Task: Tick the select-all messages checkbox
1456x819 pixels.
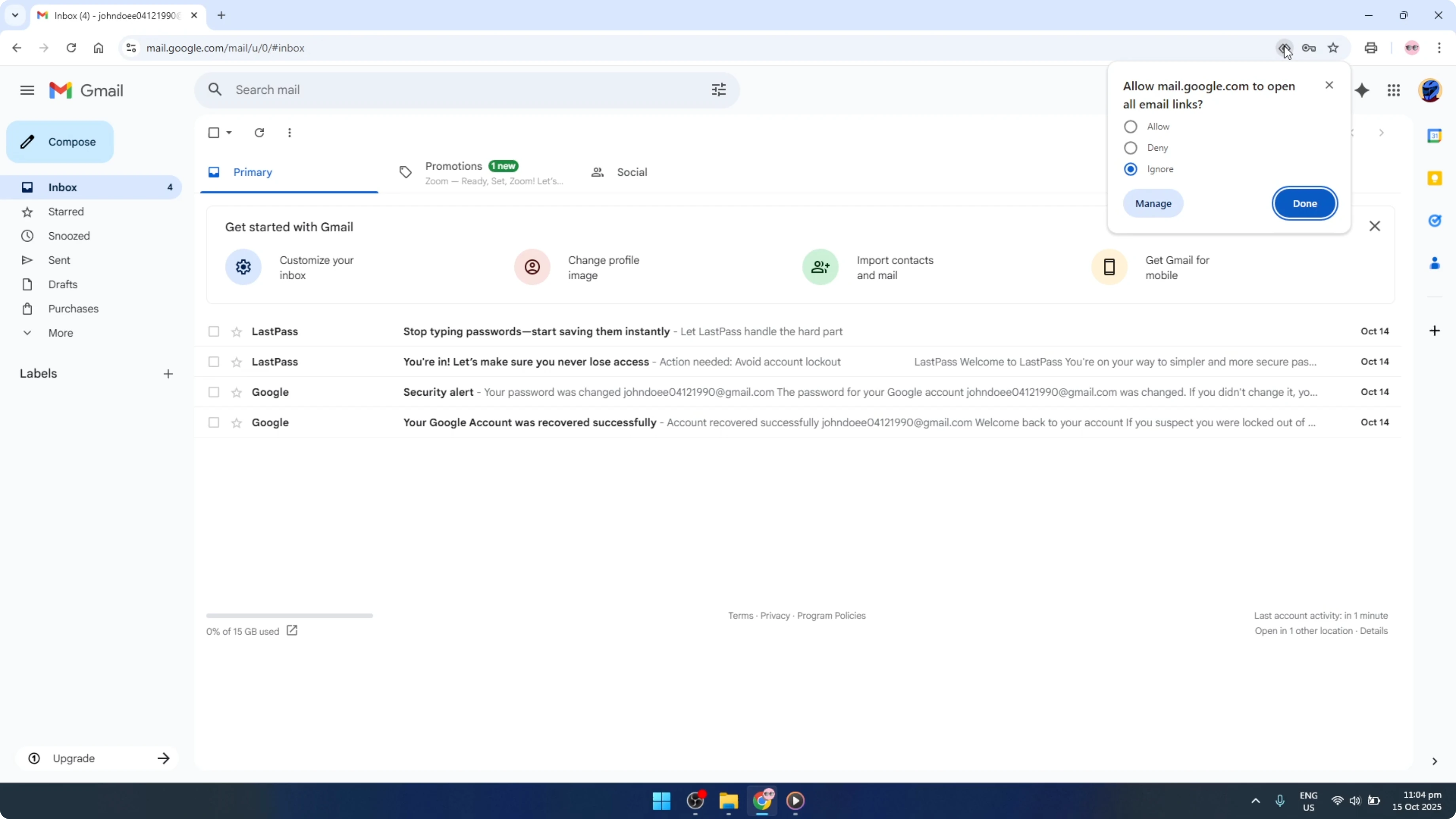Action: [x=214, y=133]
